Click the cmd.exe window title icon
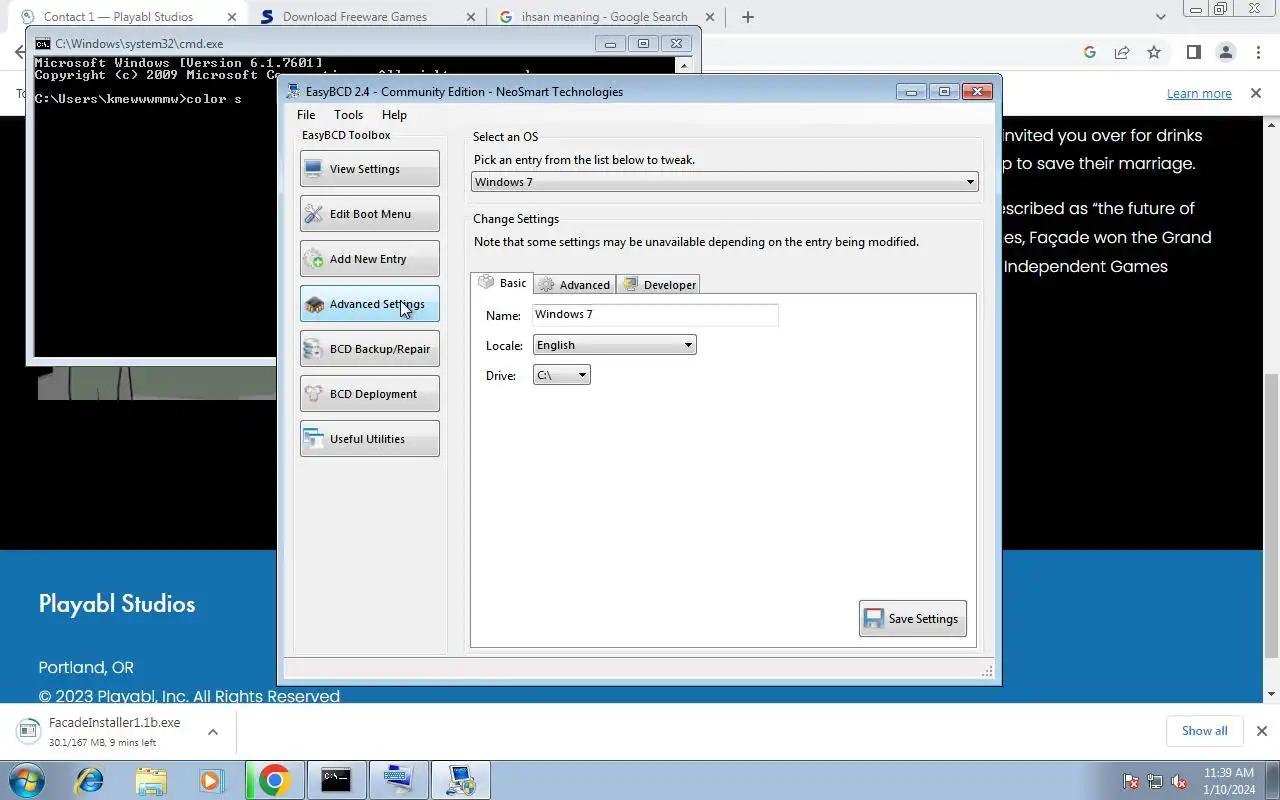The height and width of the screenshot is (800, 1280). point(42,44)
